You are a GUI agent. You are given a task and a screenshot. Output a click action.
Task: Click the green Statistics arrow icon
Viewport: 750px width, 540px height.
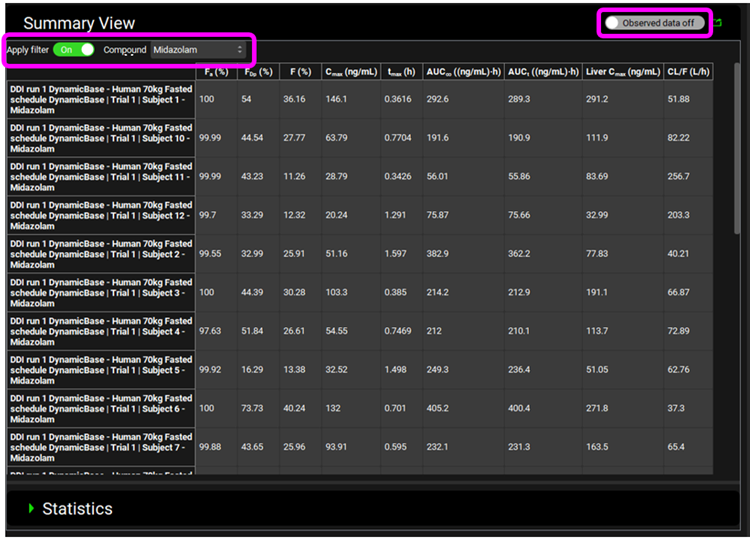31,509
